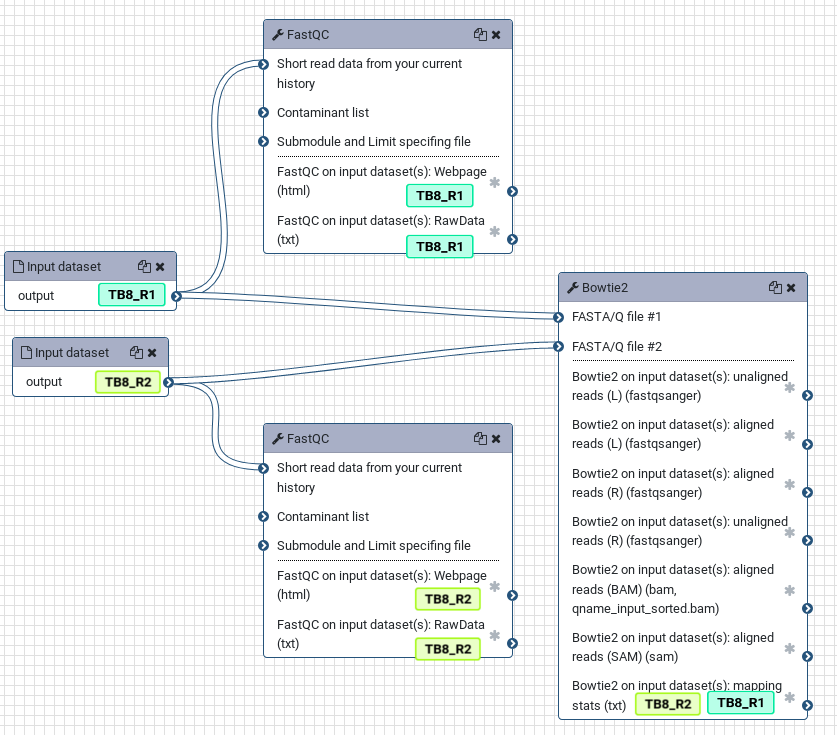Click the output connector of TB8_R1 input dataset
This screenshot has width=837, height=735.
[176, 296]
